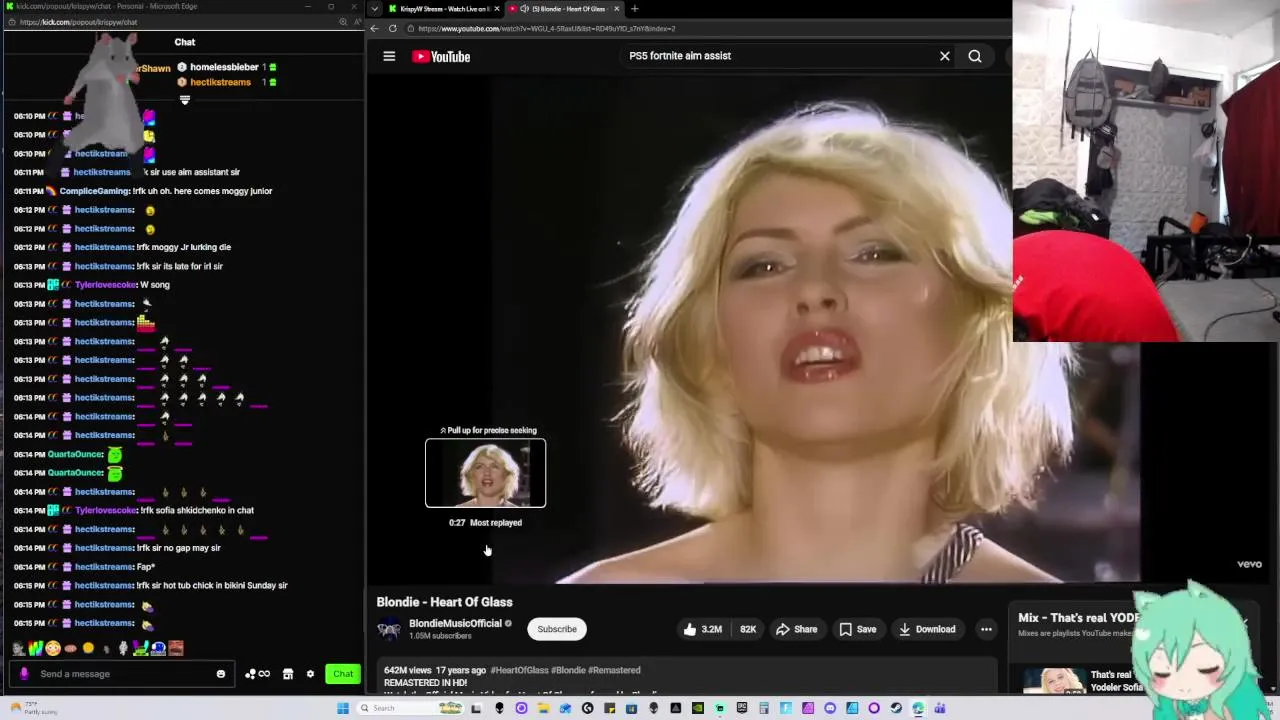Screen dimensions: 1280x720
Task: Download the Heart Of Glass video
Action: tap(927, 629)
